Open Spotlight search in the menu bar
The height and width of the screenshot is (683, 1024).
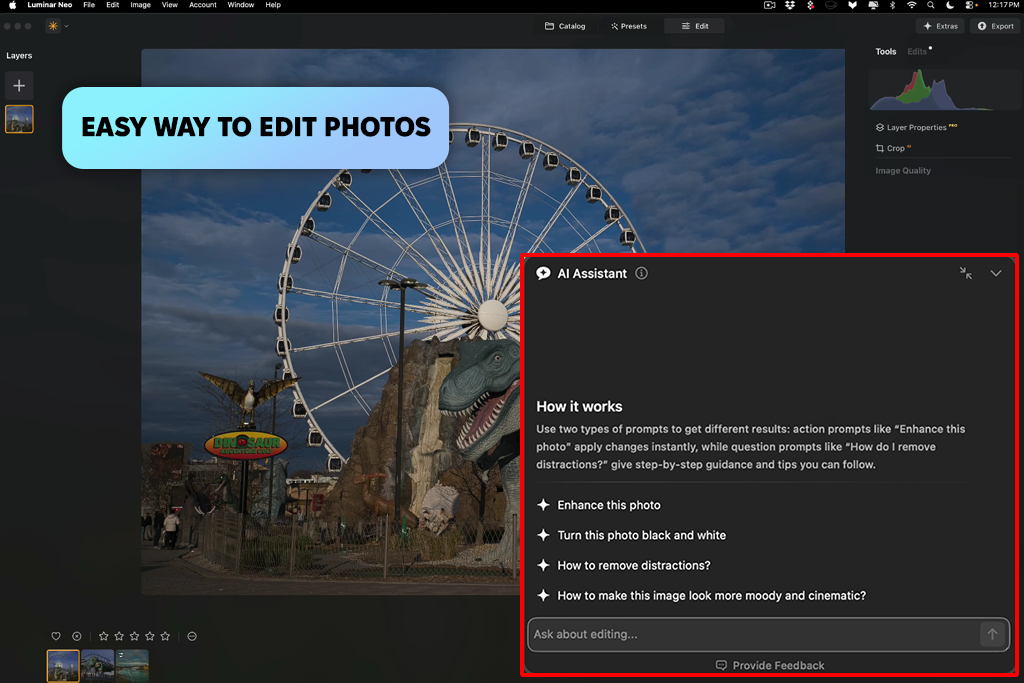[x=931, y=5]
